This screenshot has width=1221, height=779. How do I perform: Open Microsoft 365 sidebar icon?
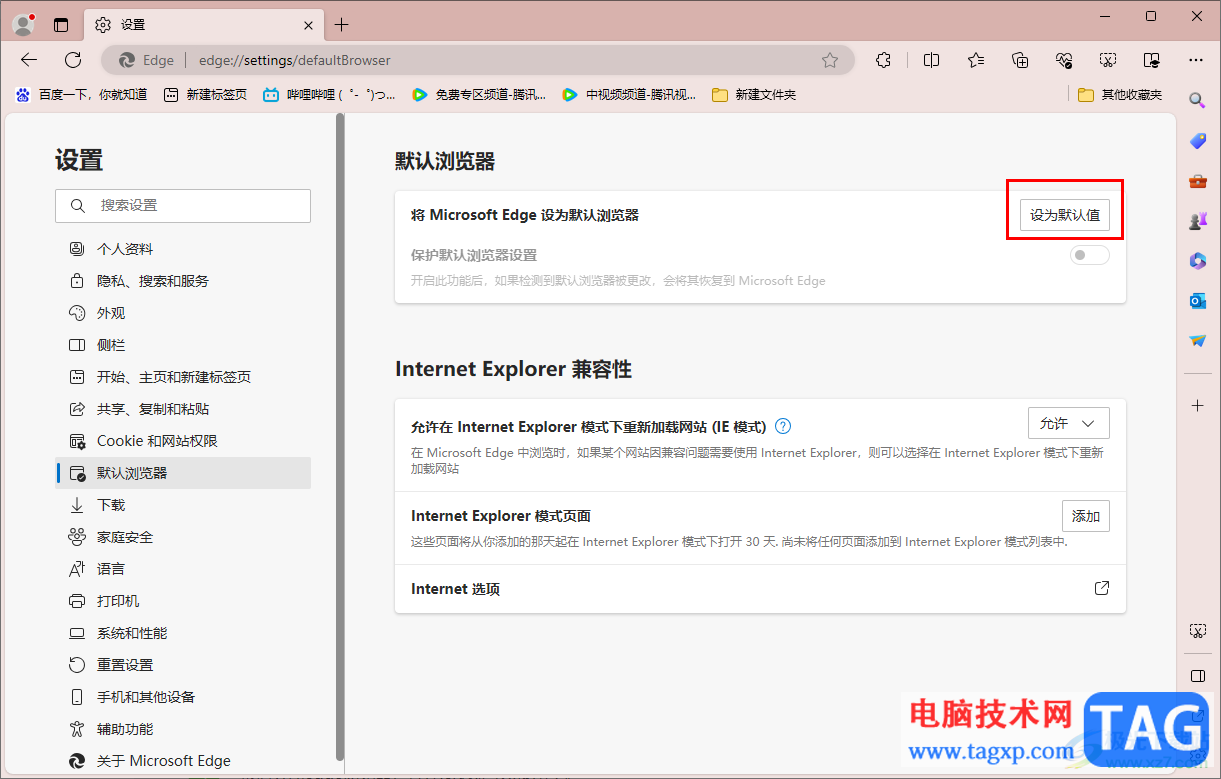[x=1197, y=261]
